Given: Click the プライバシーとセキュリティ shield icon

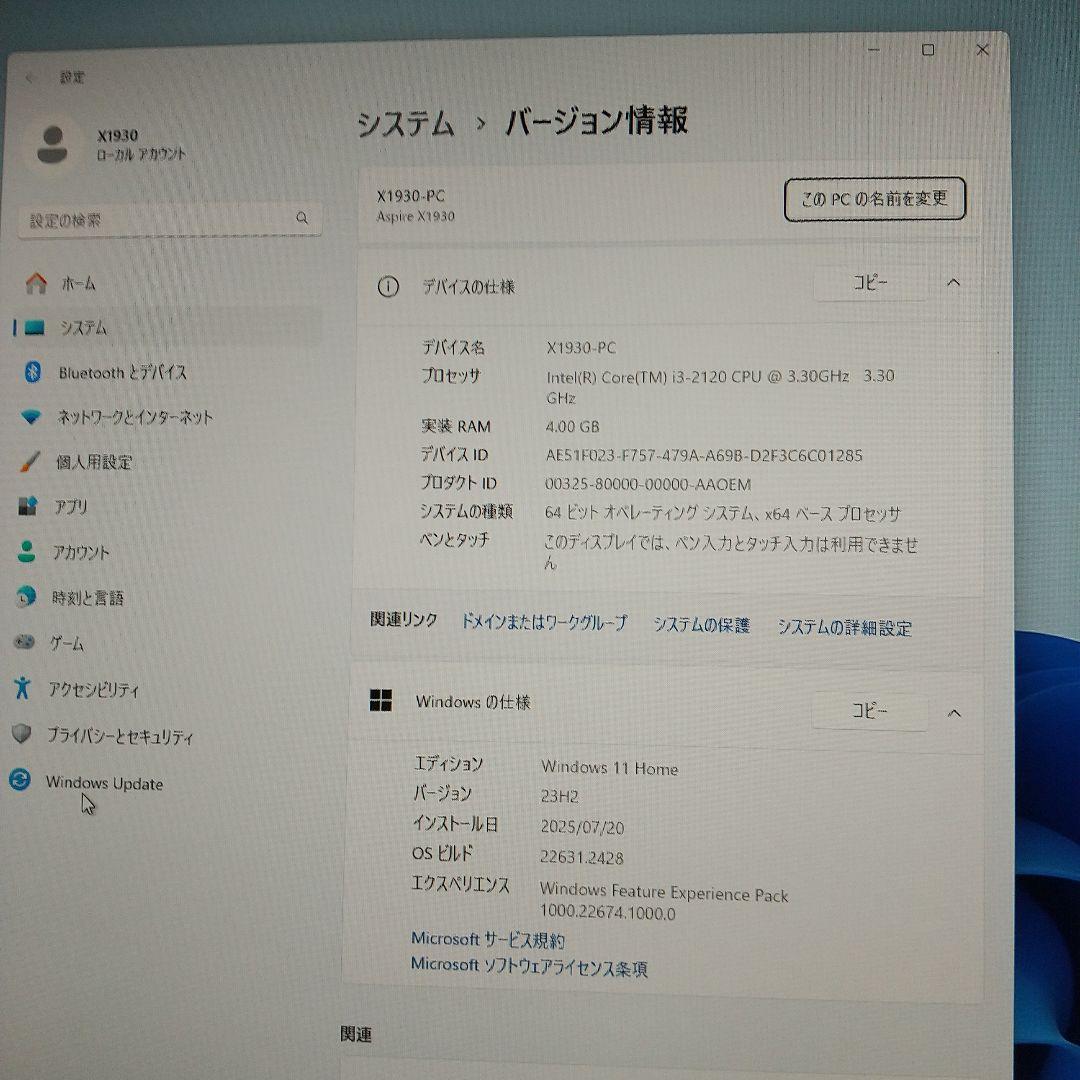Looking at the screenshot, I should tap(21, 734).
